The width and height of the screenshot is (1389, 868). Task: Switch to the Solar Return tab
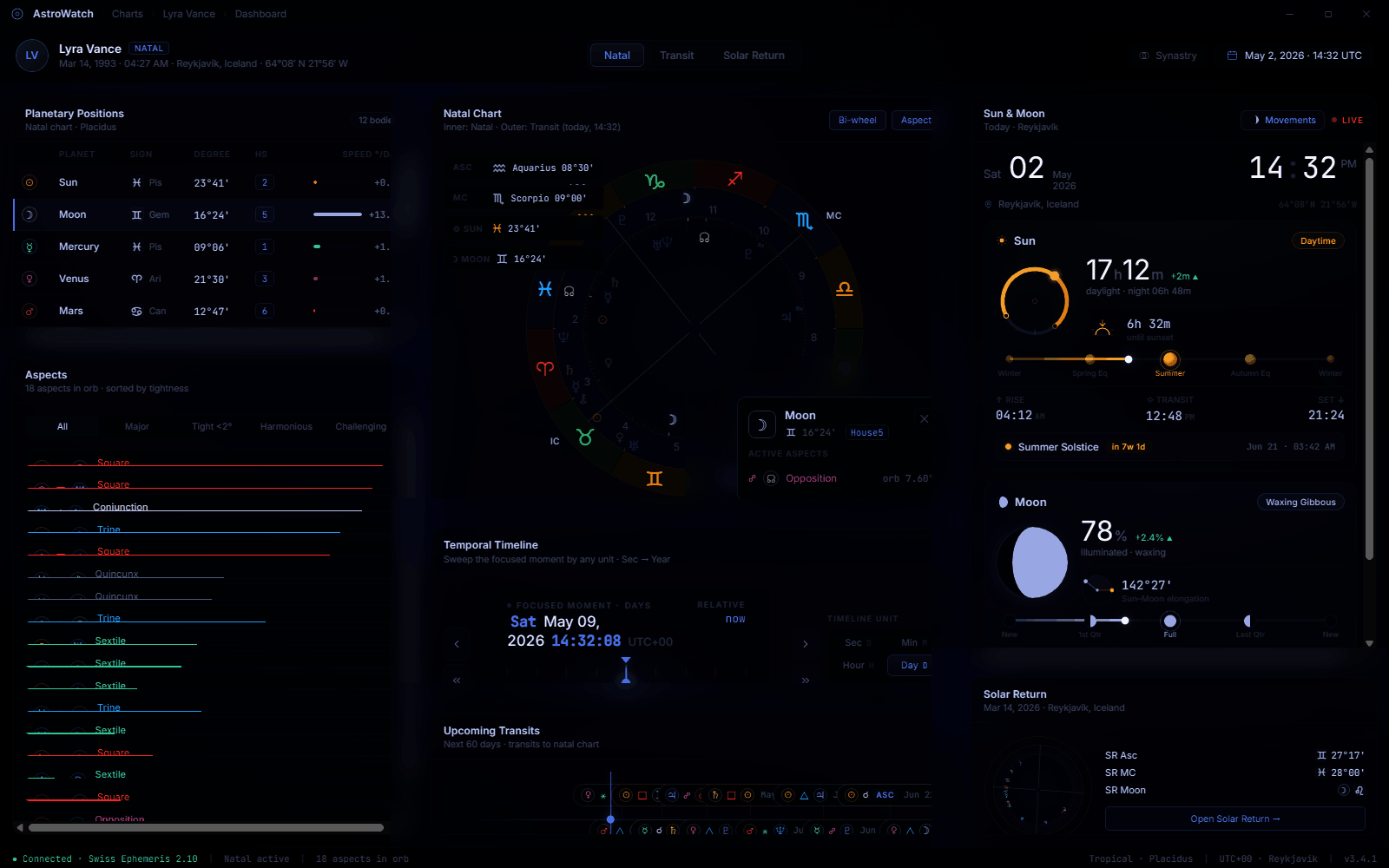[754, 56]
